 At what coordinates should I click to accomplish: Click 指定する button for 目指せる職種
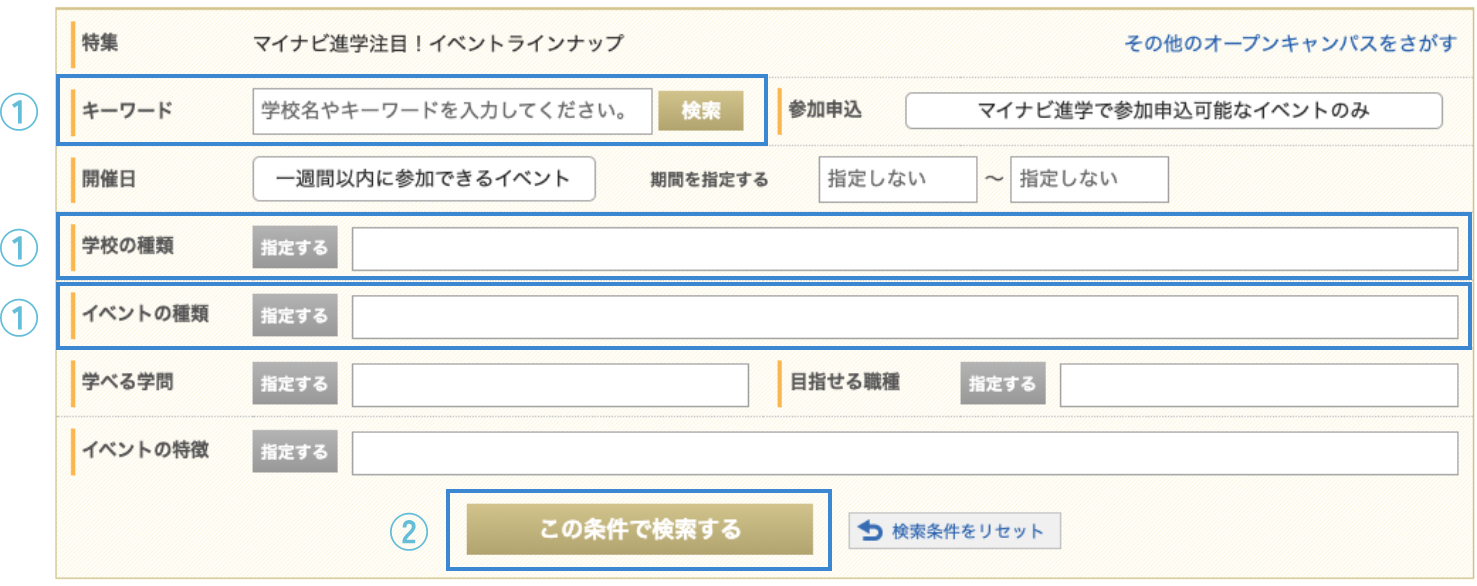pyautogui.click(x=1002, y=384)
